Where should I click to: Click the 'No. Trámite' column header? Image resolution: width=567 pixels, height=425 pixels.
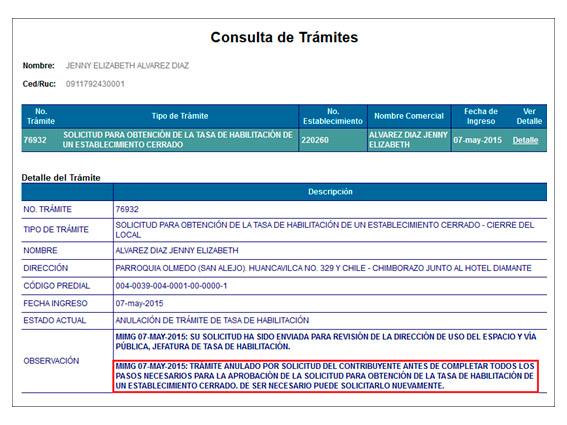pos(40,116)
